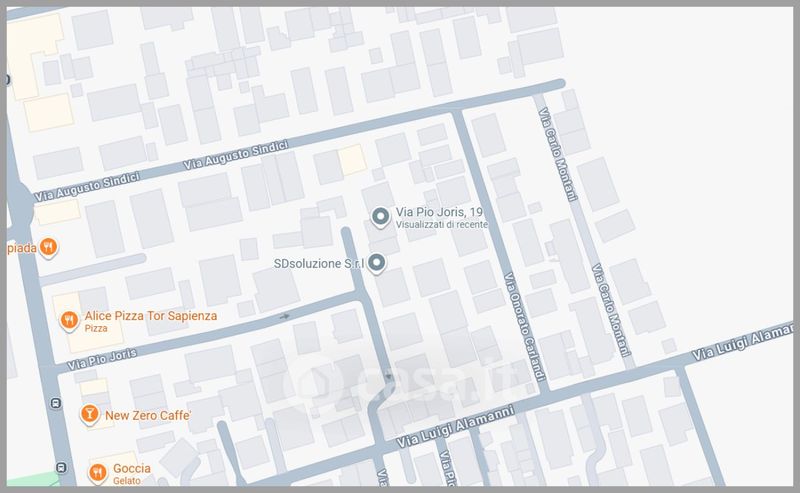
Task: Click the 'New Zero Caffe'' place name
Action: (148, 414)
